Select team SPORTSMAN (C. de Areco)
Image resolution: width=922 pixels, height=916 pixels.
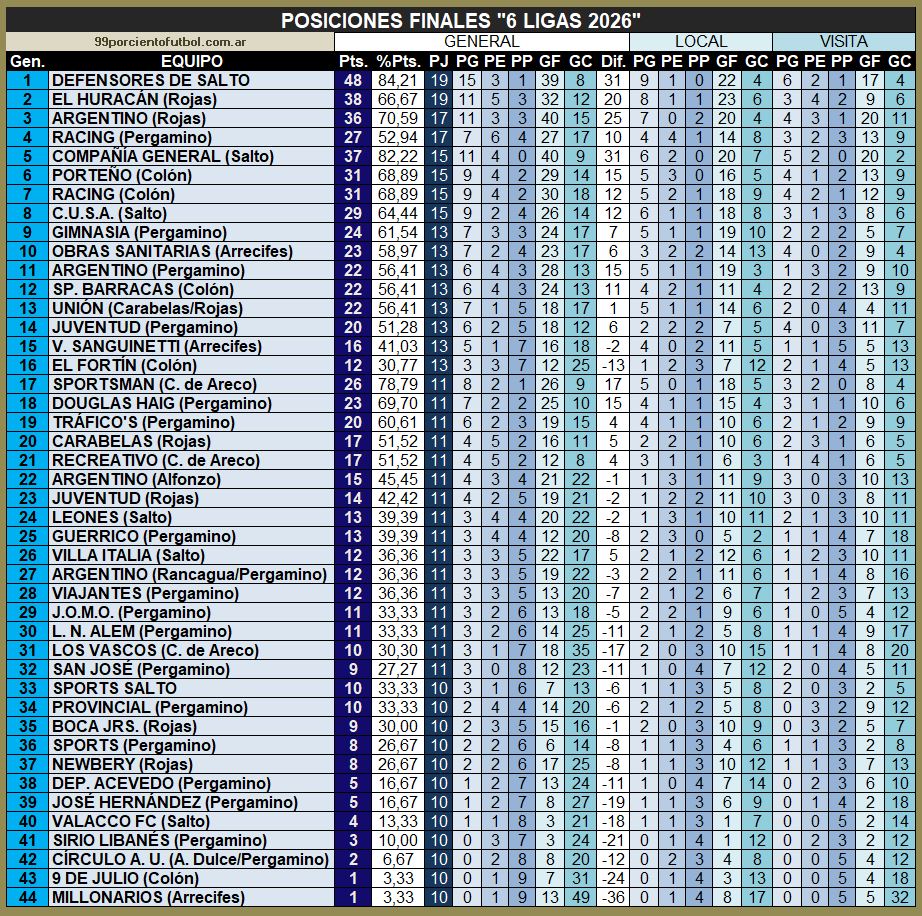click(155, 385)
